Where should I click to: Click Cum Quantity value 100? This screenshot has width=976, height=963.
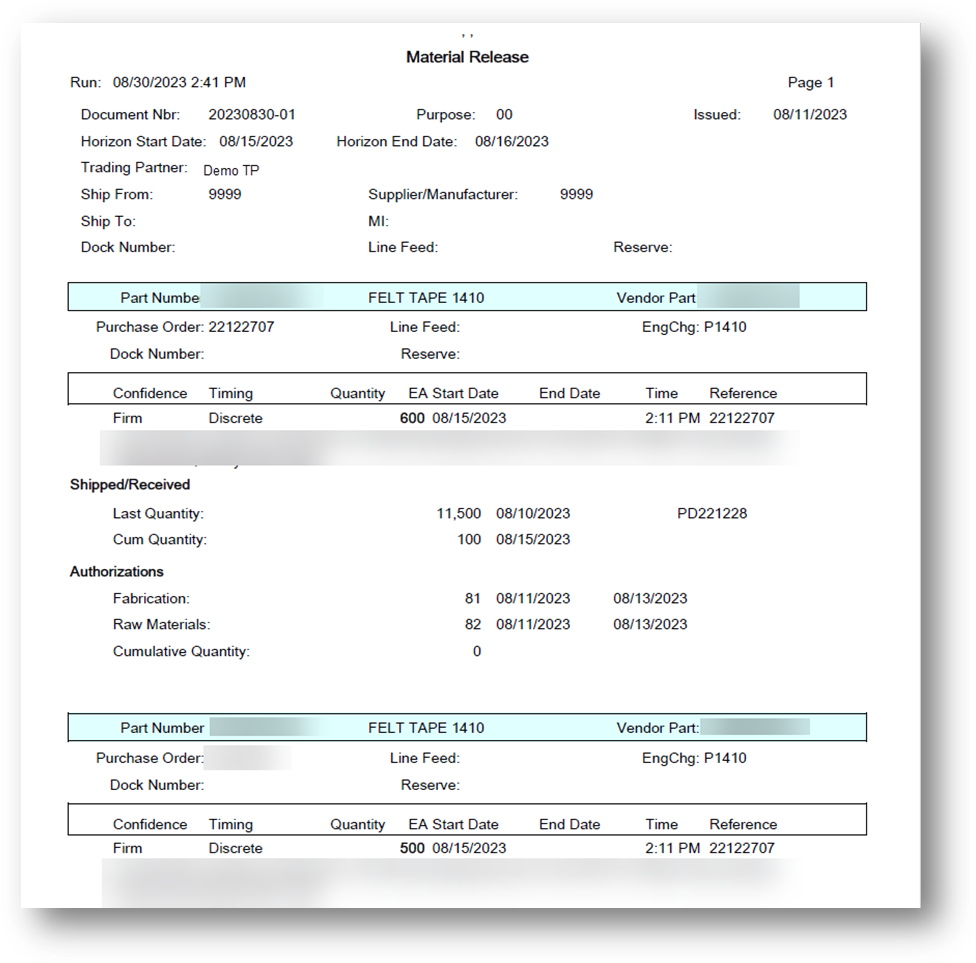[469, 539]
